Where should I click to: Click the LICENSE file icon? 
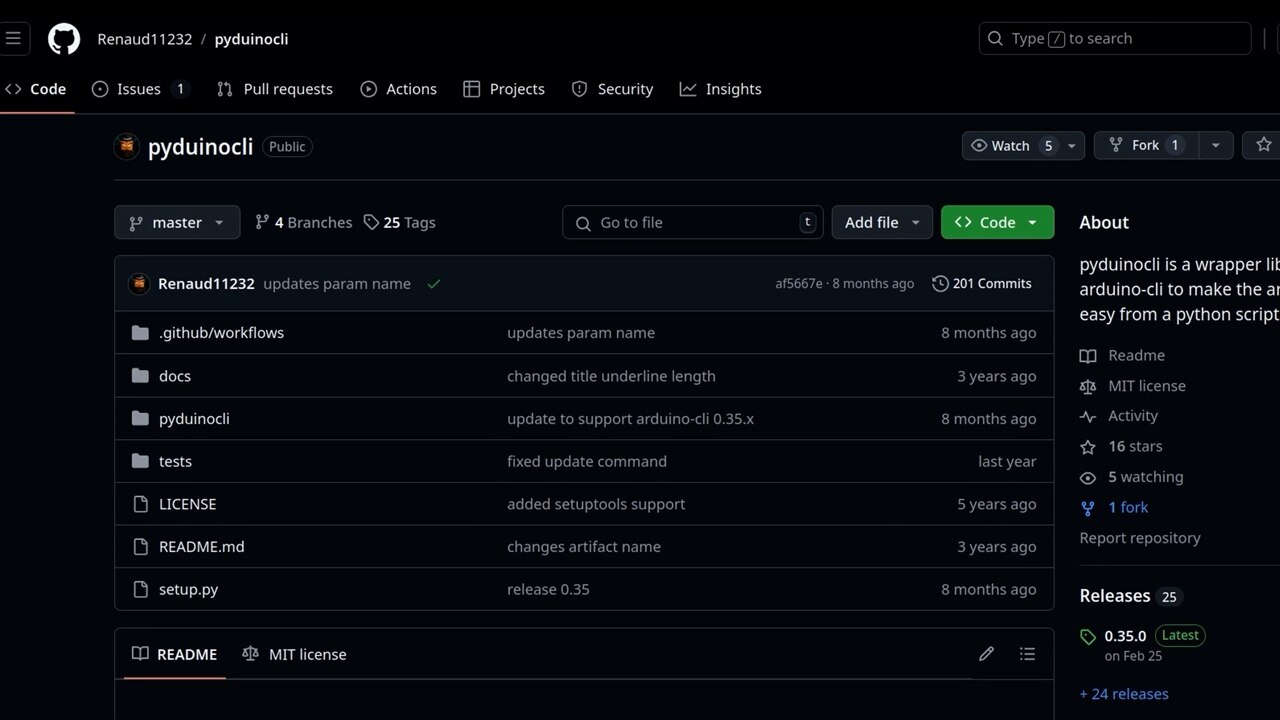click(140, 504)
